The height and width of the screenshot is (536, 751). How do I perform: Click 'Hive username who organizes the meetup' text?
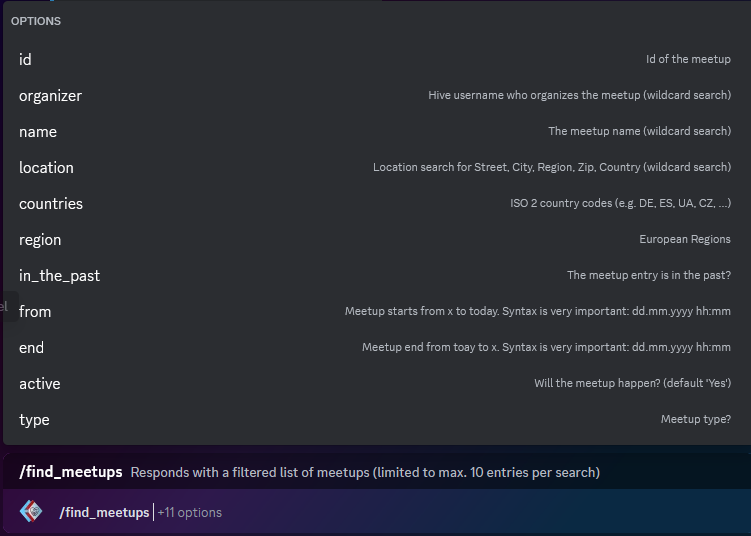coord(580,95)
